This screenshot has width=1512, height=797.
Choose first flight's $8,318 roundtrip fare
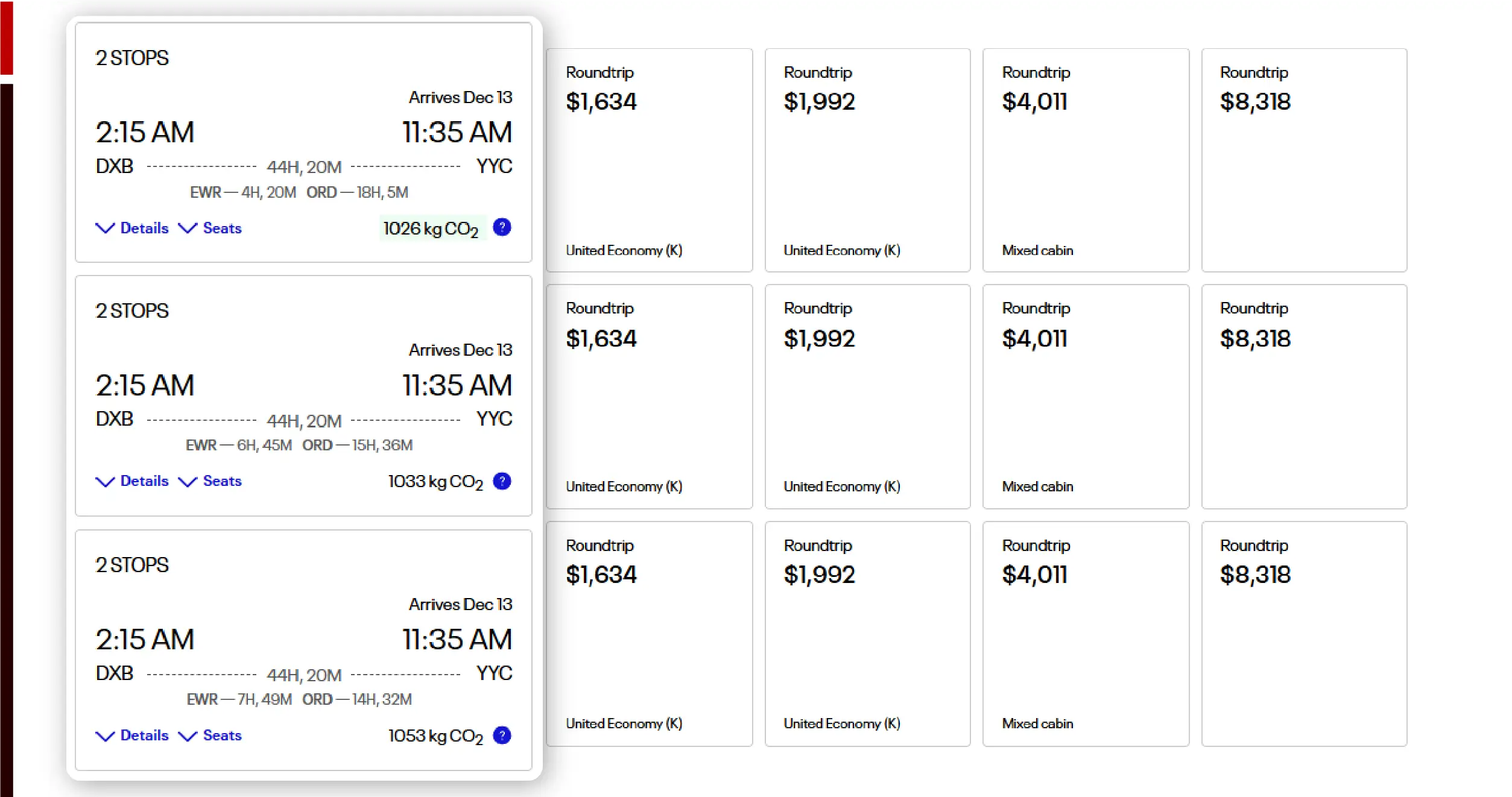click(x=1304, y=160)
